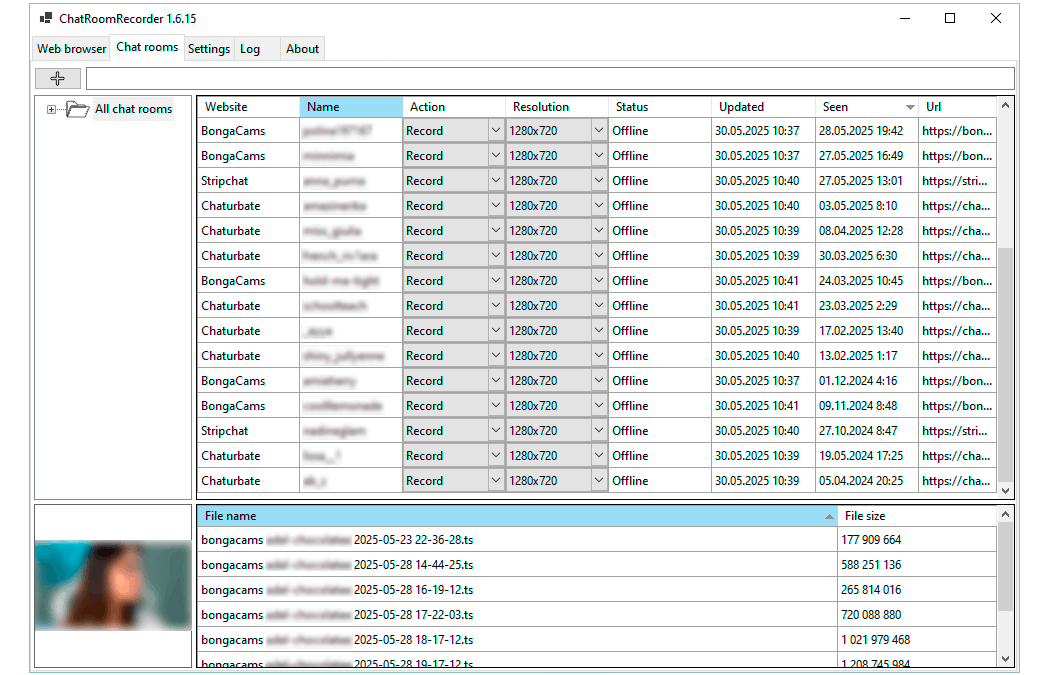Click the up arrow of the chat rooms scrollbar
This screenshot has height=675, width=1050.
click(1006, 105)
